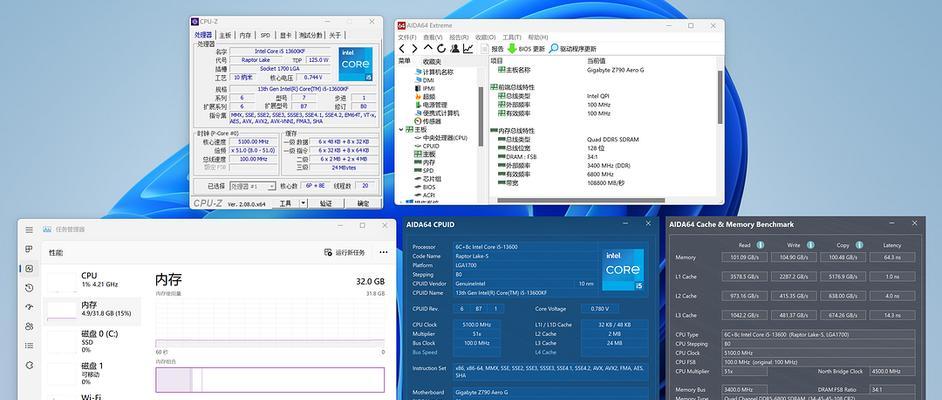Click Up arrow in AIDA64 Extreme toolbar
The width and height of the screenshot is (942, 400).
[428, 47]
